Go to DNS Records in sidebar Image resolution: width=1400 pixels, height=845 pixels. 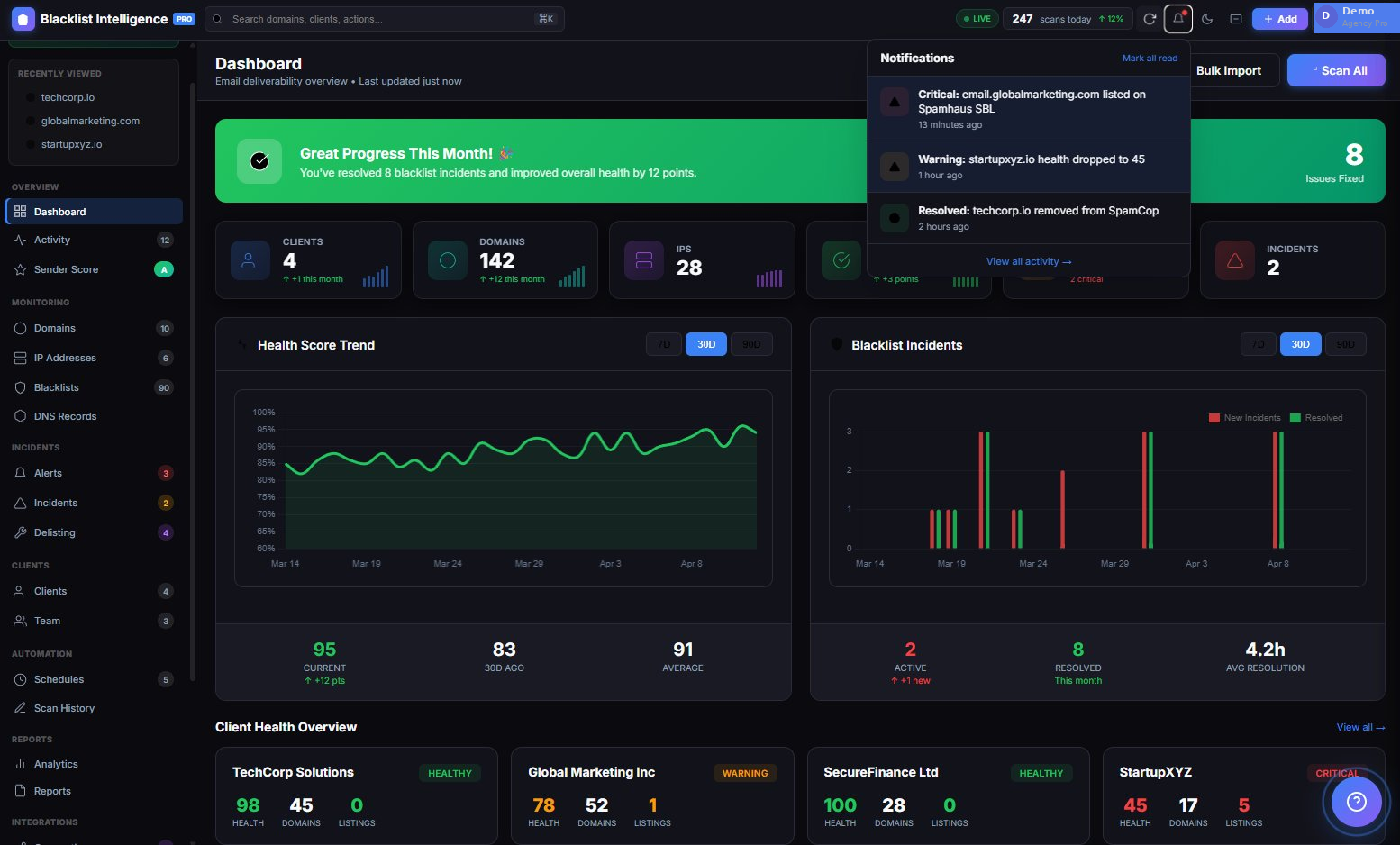pyautogui.click(x=65, y=416)
